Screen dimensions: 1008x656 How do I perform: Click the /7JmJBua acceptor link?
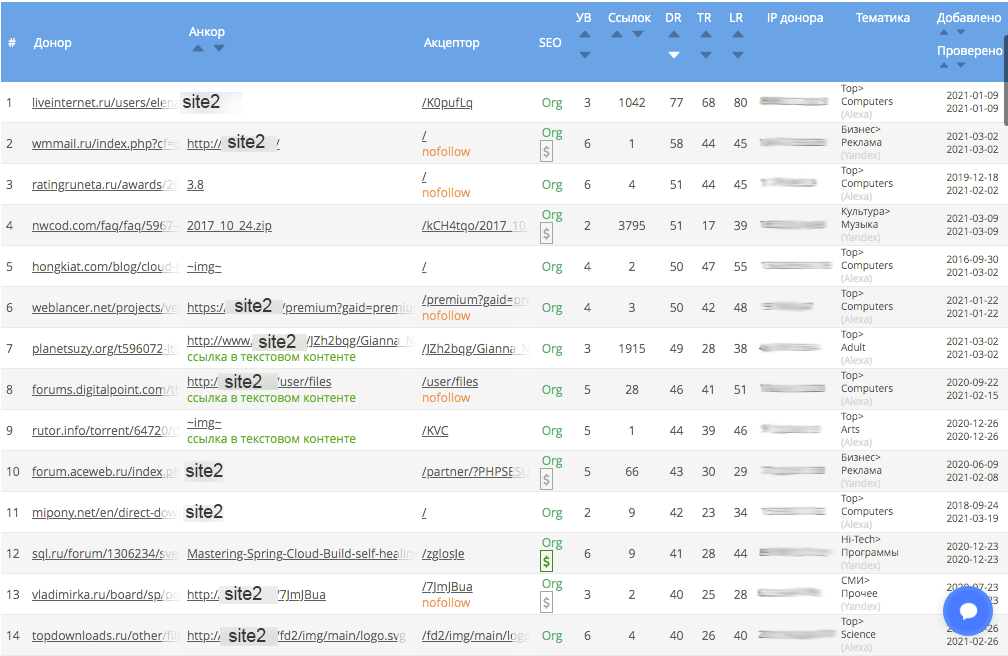(x=447, y=587)
